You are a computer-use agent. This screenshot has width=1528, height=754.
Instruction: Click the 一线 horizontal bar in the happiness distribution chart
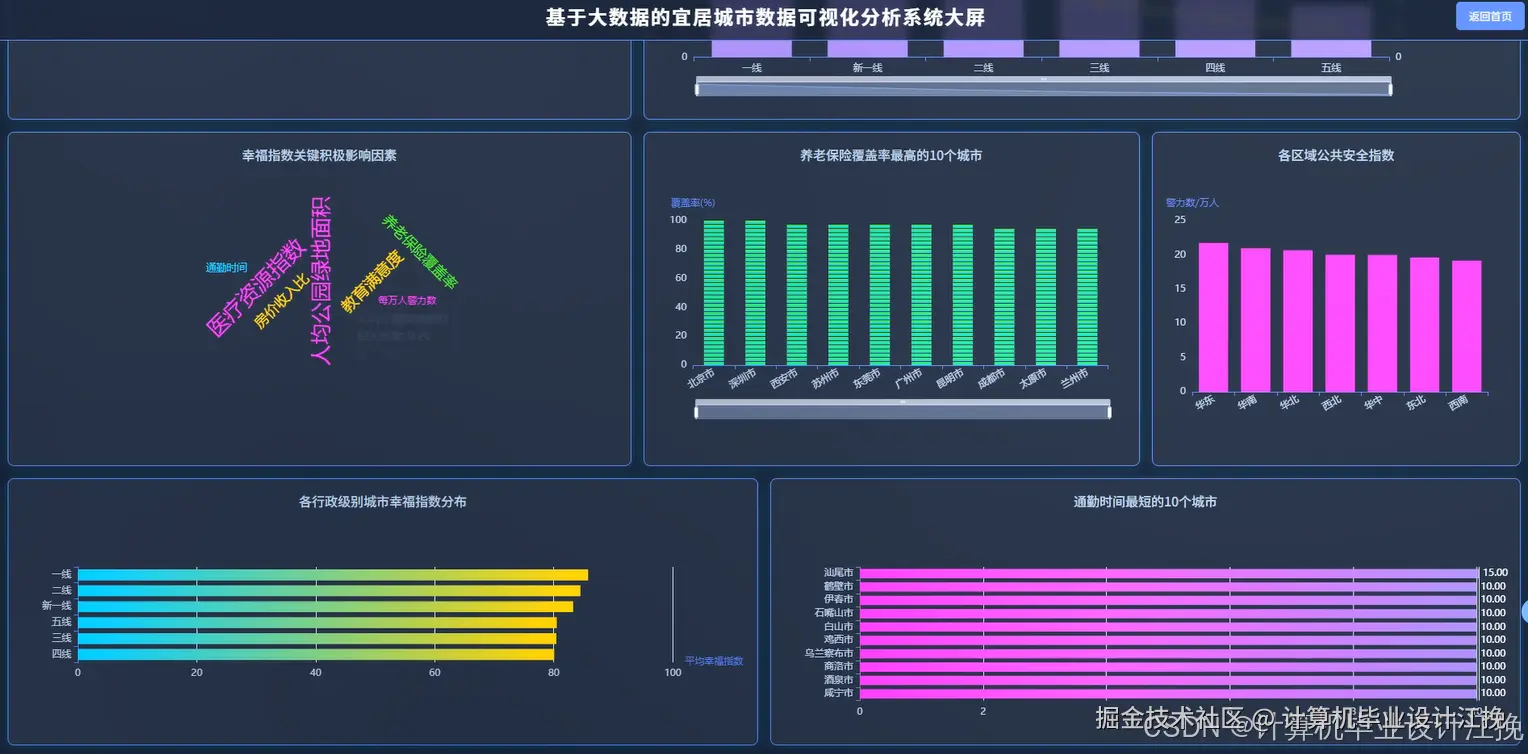point(333,575)
